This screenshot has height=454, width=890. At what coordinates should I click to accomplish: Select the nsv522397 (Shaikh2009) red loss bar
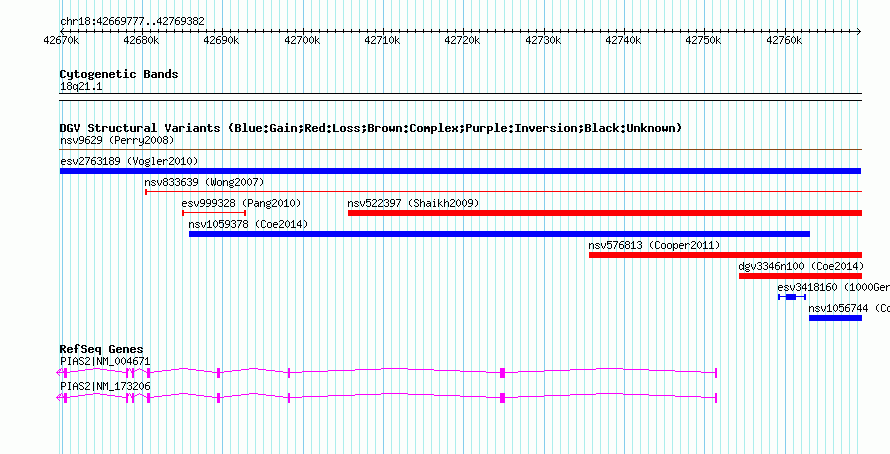point(604,213)
